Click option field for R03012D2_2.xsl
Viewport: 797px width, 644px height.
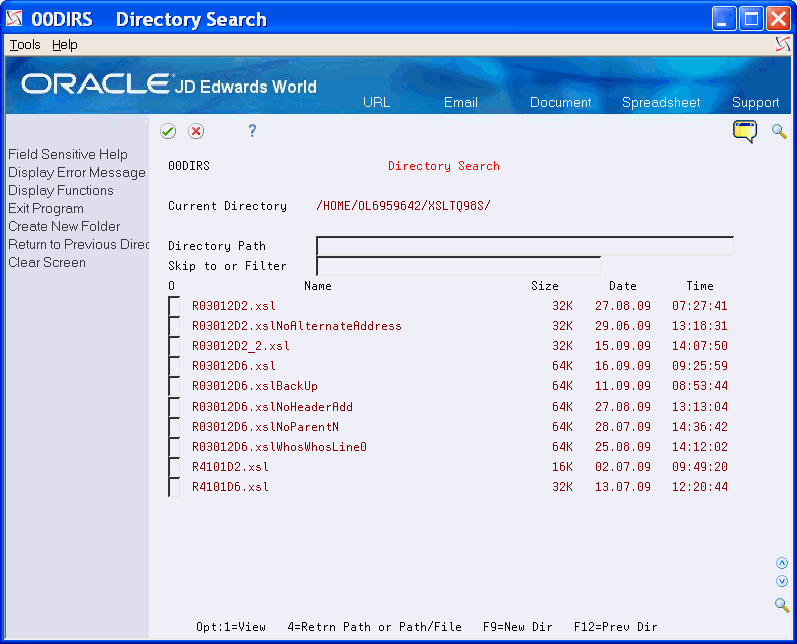click(174, 346)
